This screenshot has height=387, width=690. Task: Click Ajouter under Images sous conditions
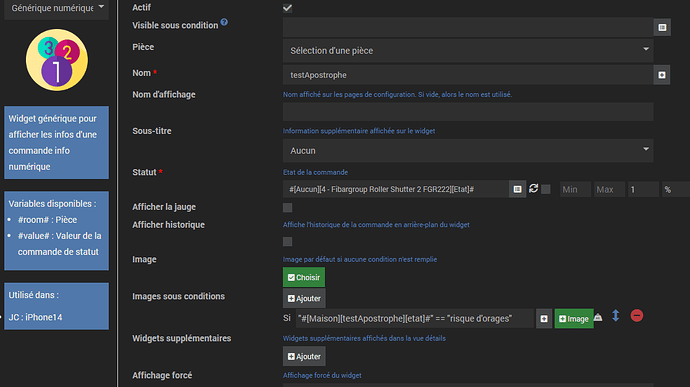point(304,299)
